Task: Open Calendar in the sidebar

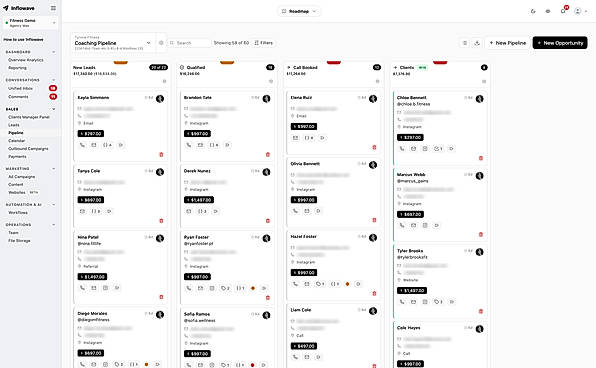Action: coord(16,141)
